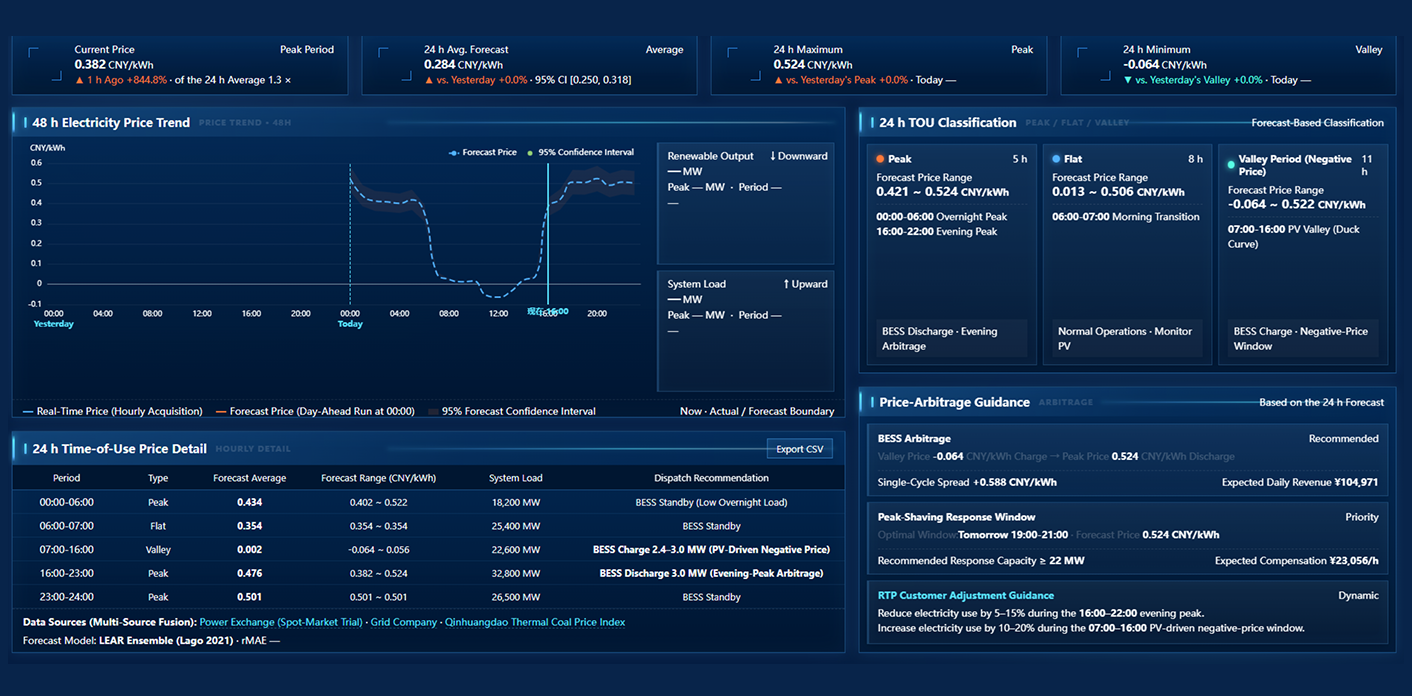The width and height of the screenshot is (1412, 696).
Task: Click the Forecast-Based Classification label
Action: click(x=1318, y=123)
